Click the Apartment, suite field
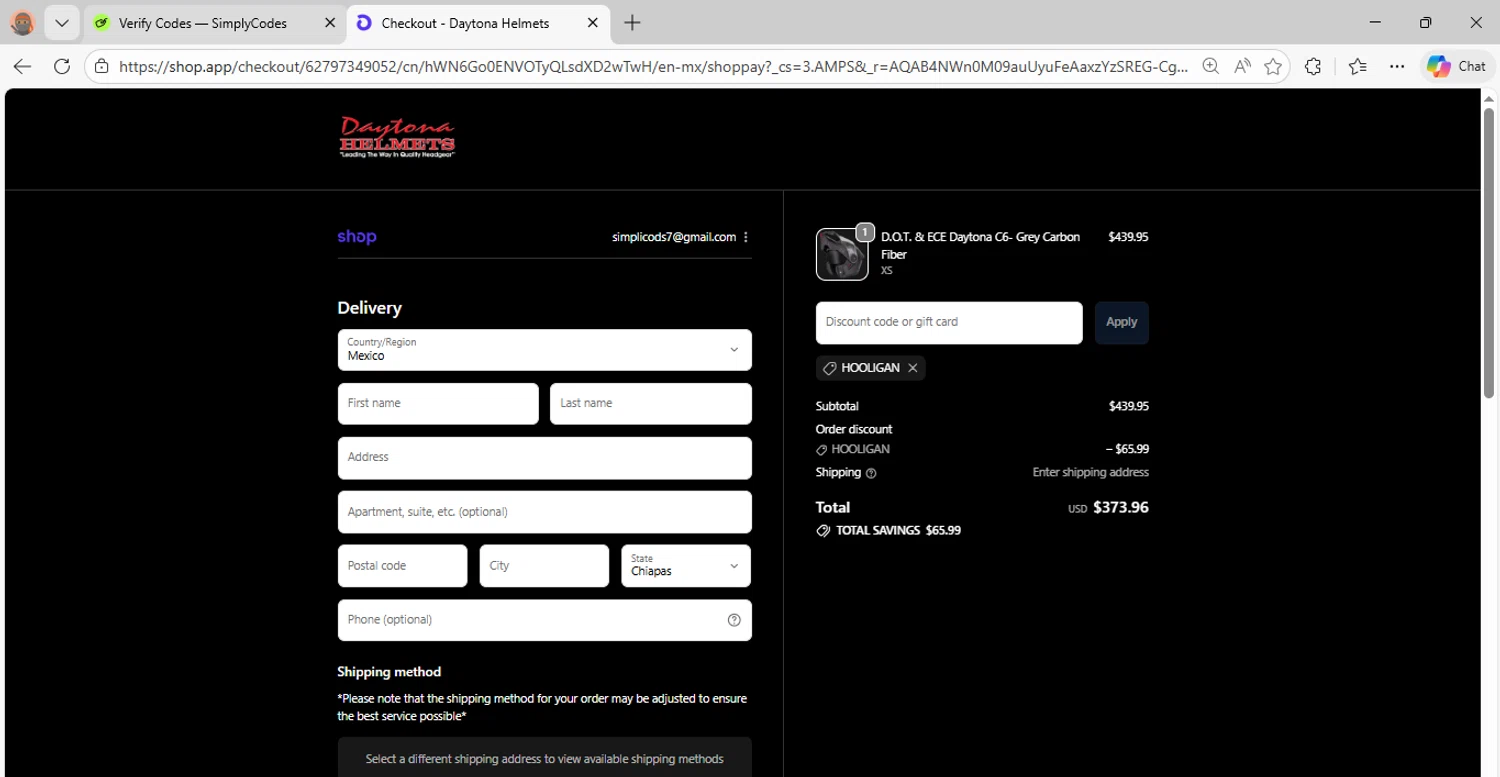Image resolution: width=1500 pixels, height=777 pixels. 544,511
